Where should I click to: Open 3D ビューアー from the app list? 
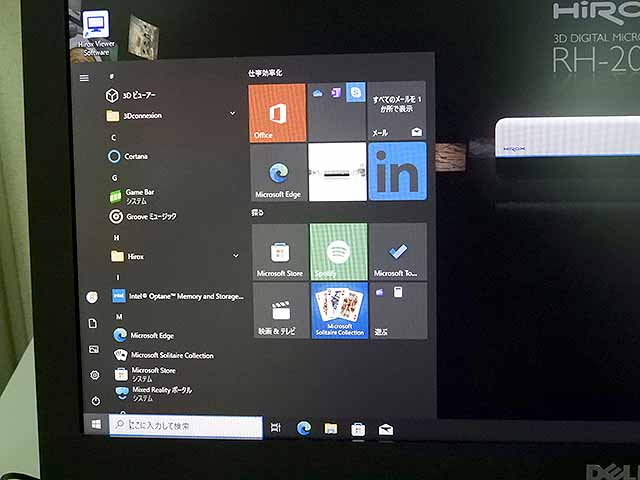click(131, 95)
